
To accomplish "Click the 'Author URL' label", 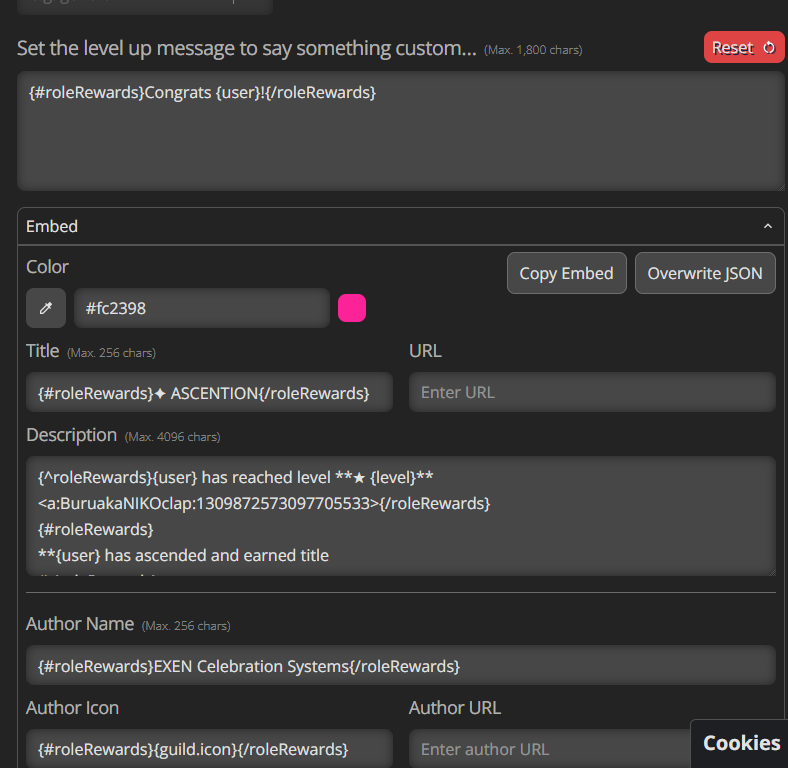I will 455,708.
